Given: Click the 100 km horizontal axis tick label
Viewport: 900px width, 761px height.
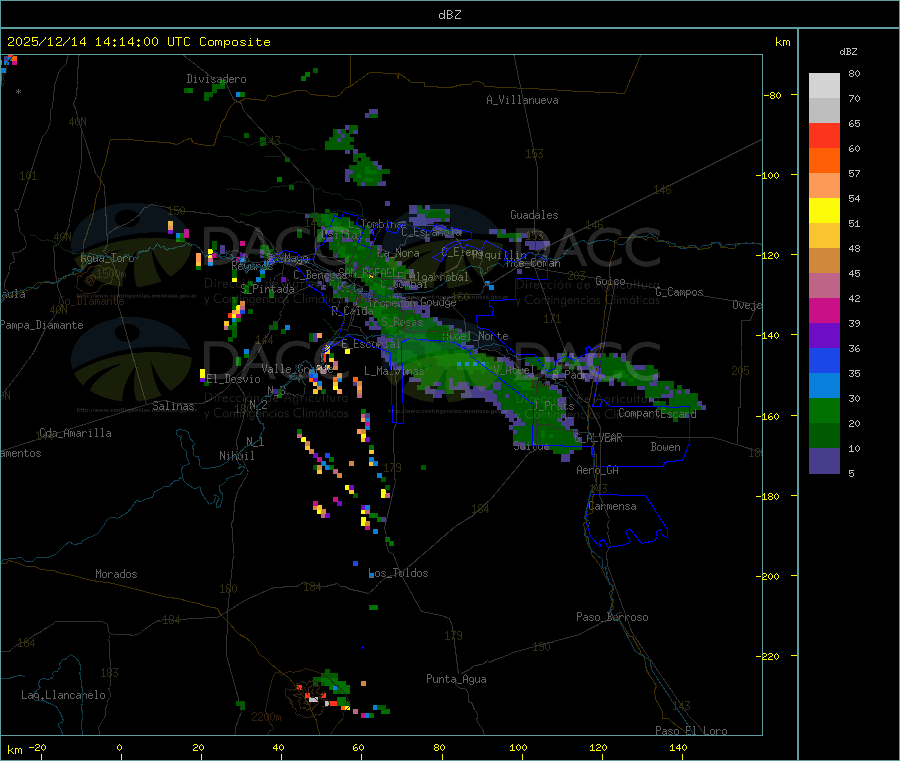Looking at the screenshot, I should pos(518,747).
